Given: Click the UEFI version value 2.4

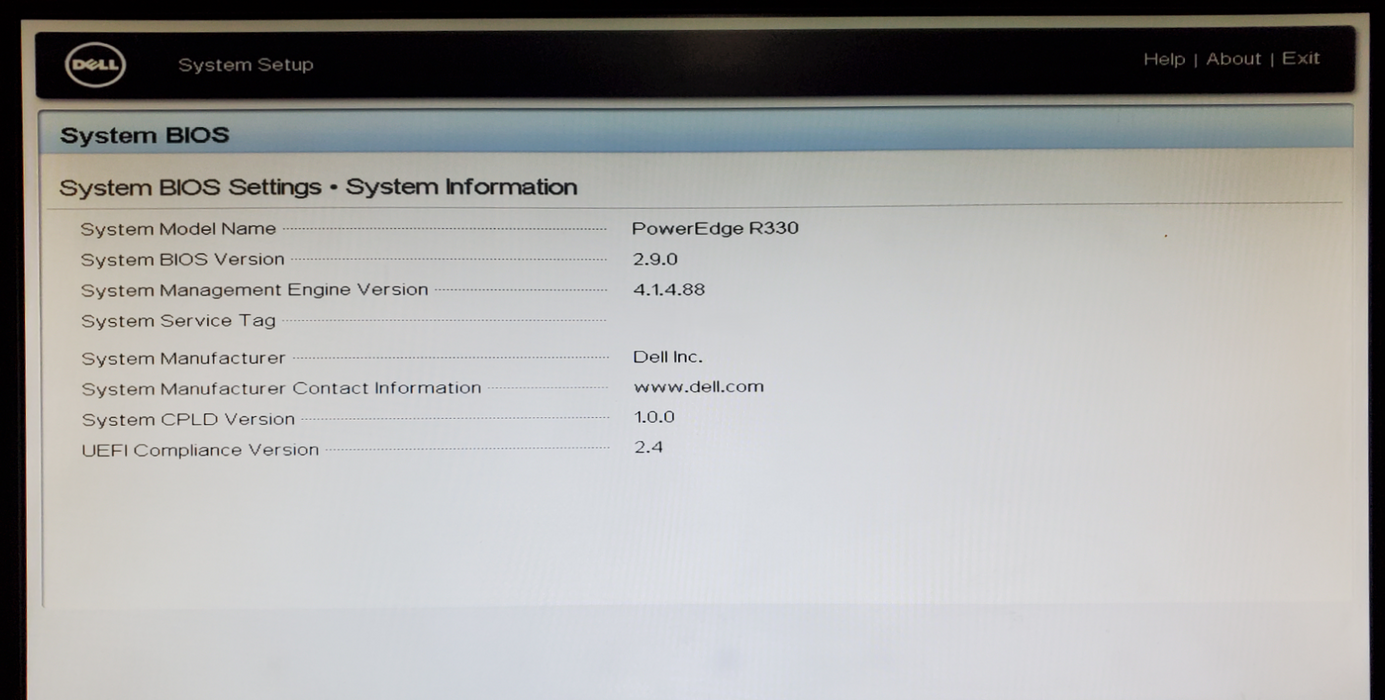Looking at the screenshot, I should 649,447.
